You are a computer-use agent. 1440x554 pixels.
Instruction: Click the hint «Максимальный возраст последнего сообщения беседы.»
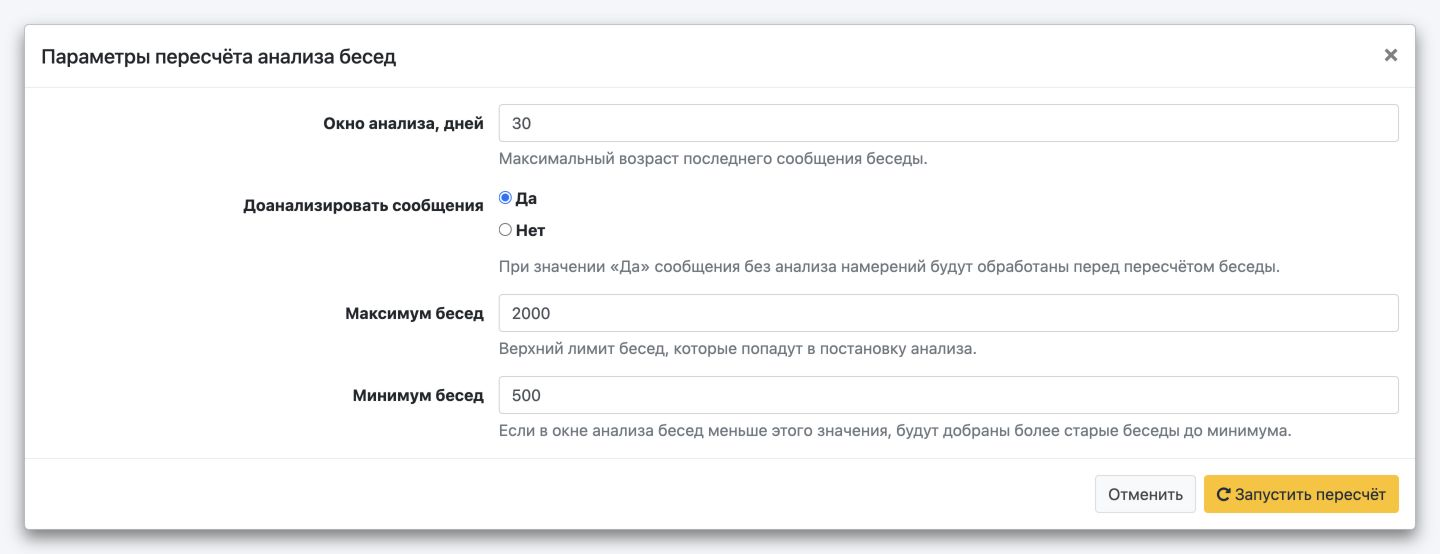[713, 159]
